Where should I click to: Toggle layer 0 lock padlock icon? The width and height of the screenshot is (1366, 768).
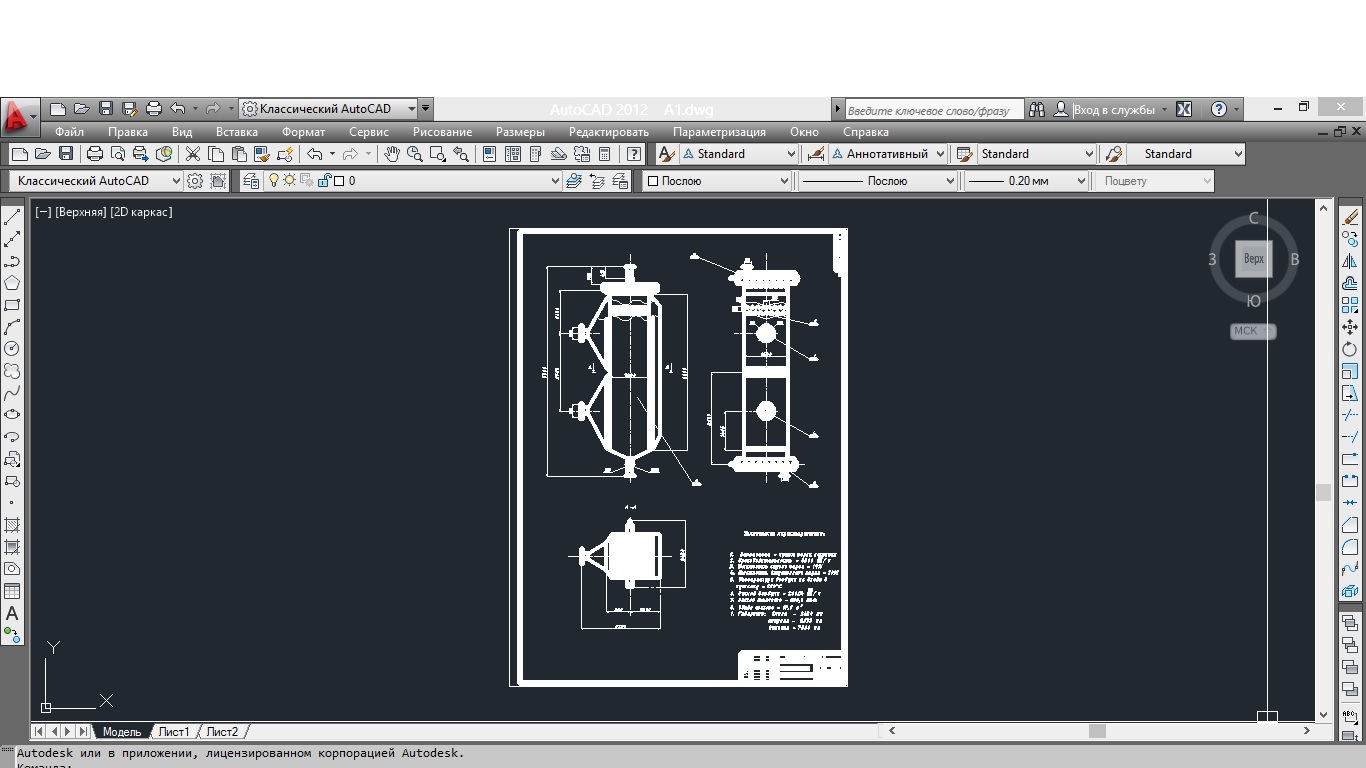coord(324,181)
